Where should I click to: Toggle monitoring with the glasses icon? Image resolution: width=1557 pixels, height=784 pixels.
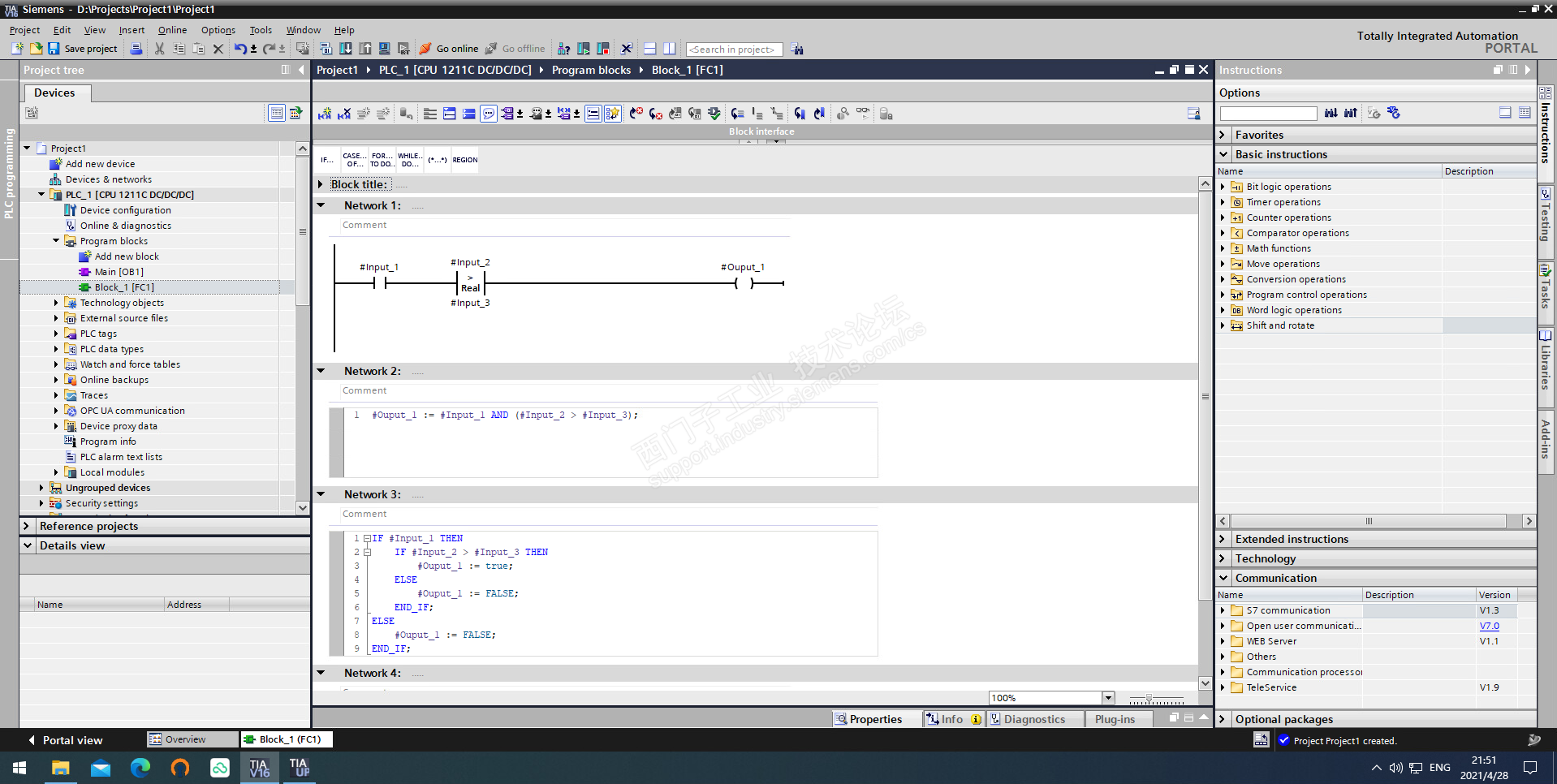tap(862, 114)
